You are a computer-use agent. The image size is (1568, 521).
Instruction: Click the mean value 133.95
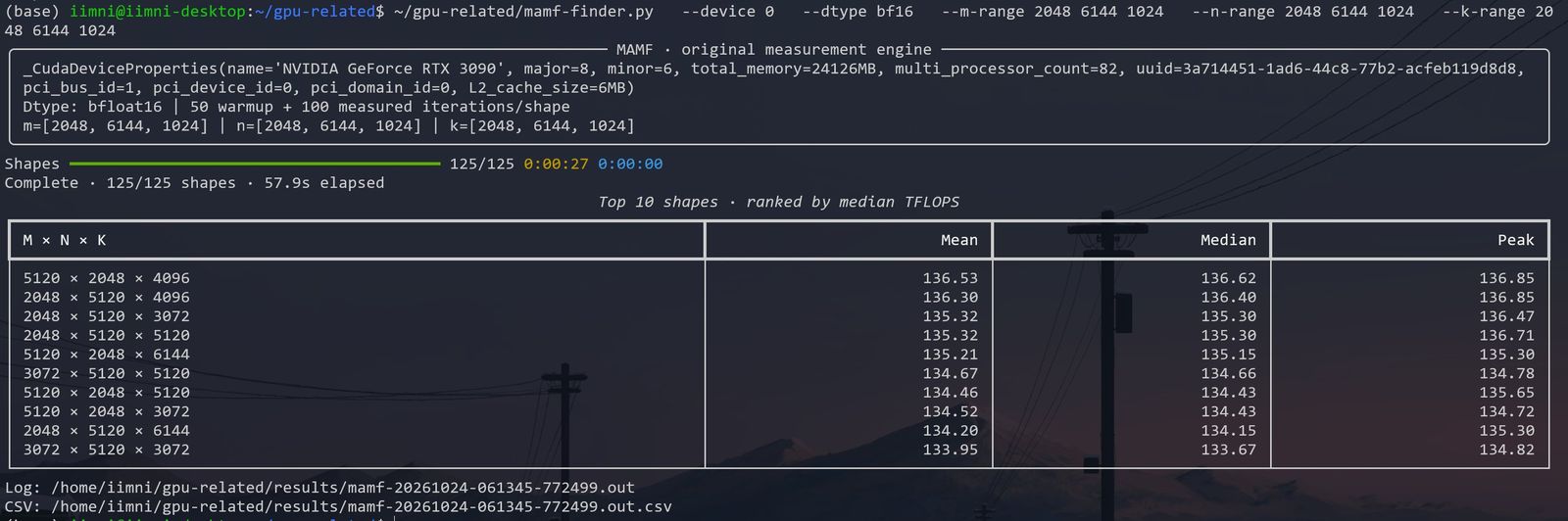point(950,450)
